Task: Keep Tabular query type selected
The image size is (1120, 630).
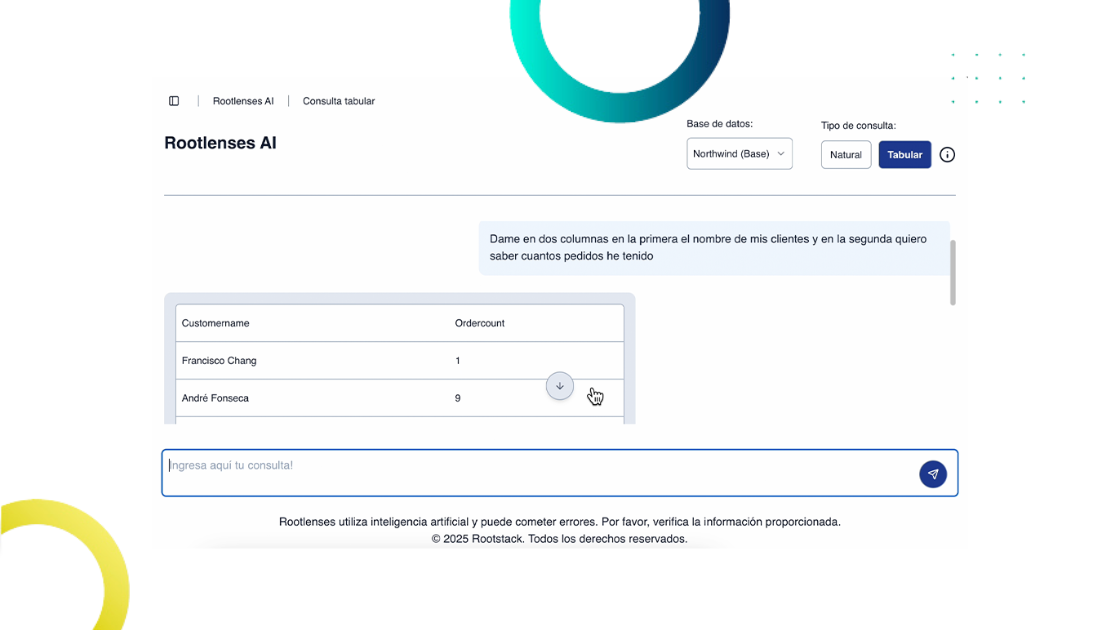Action: tap(904, 154)
